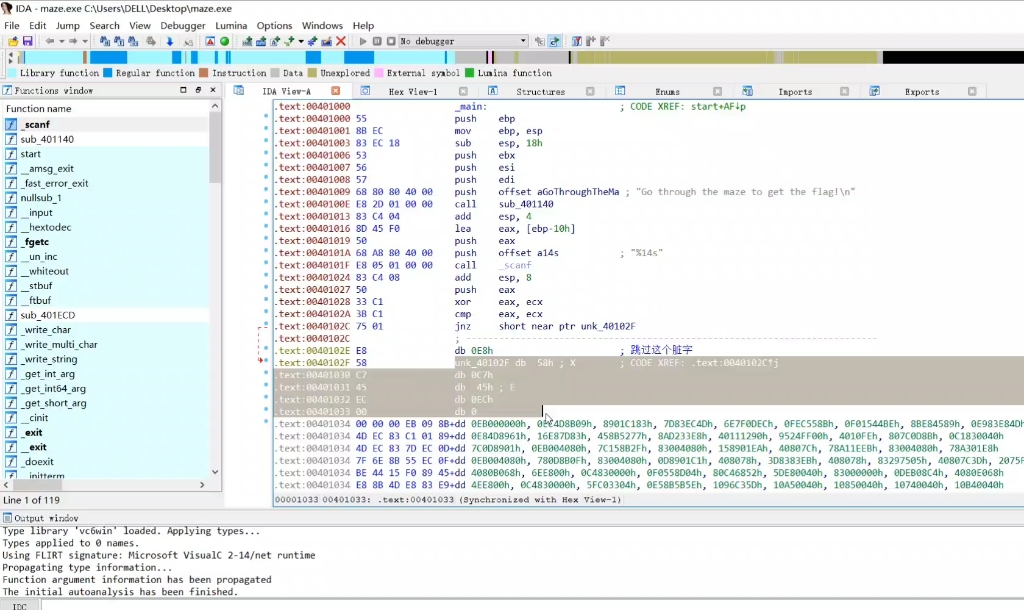Close the Imports tab
This screenshot has height=610, width=1024.
tap(844, 91)
